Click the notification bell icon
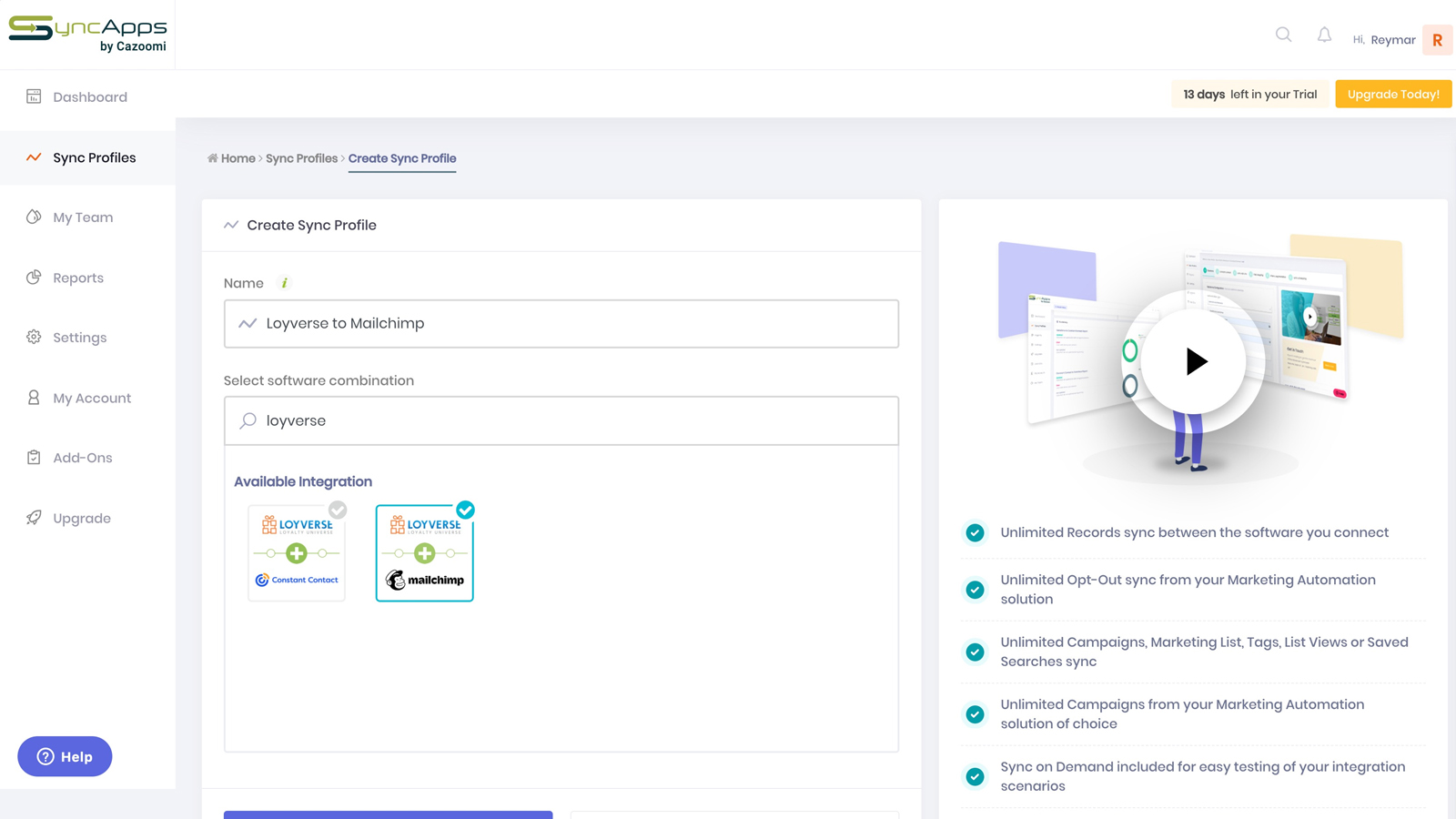The image size is (1456, 819). click(x=1324, y=35)
